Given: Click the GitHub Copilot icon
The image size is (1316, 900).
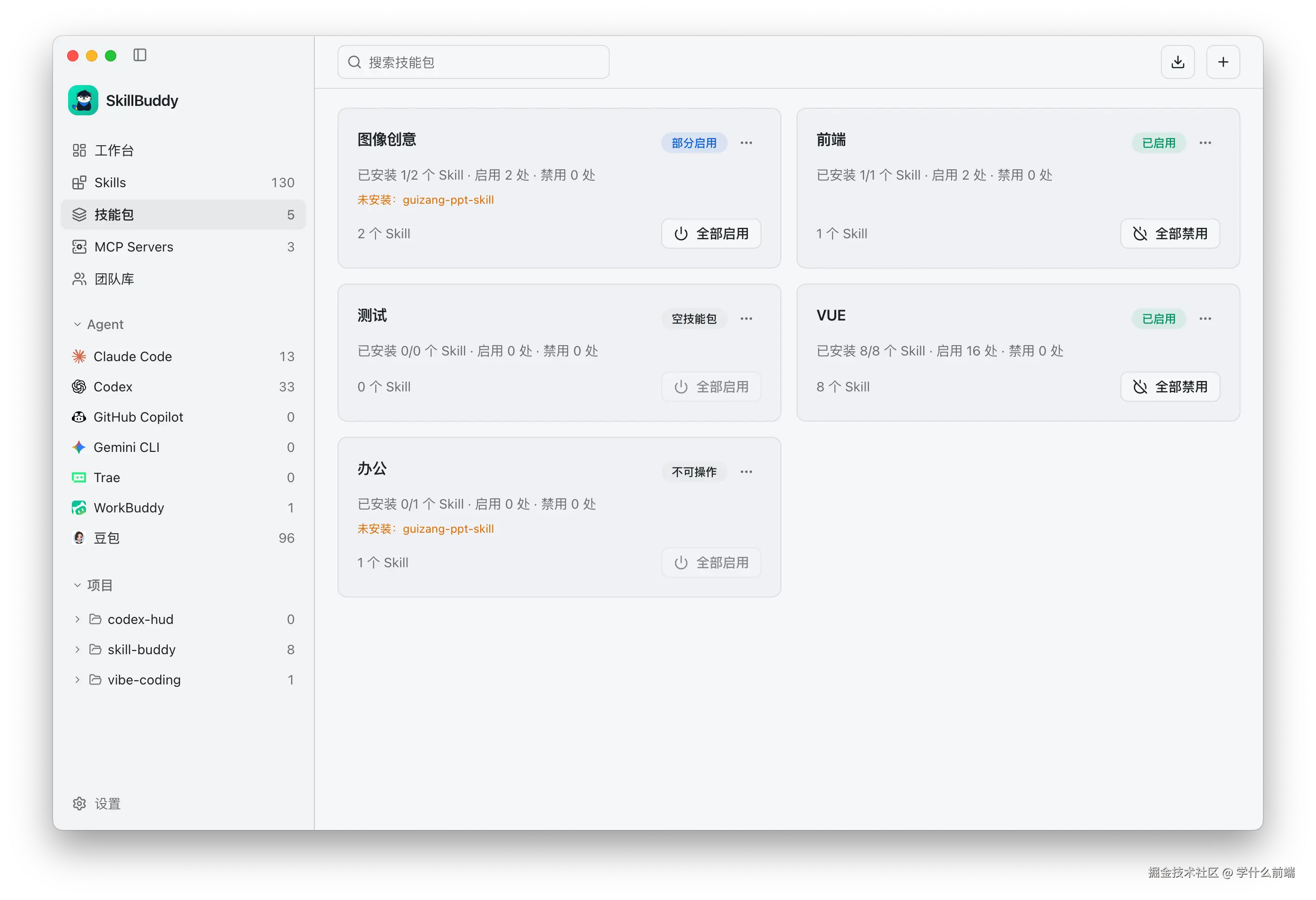Looking at the screenshot, I should (x=79, y=417).
